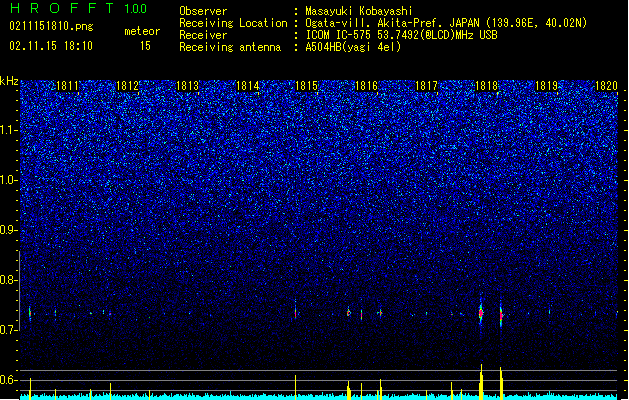Viewport: 629px width, 400px height.
Task: Click the 0.6 kHz axis label
Action: [x=8, y=380]
